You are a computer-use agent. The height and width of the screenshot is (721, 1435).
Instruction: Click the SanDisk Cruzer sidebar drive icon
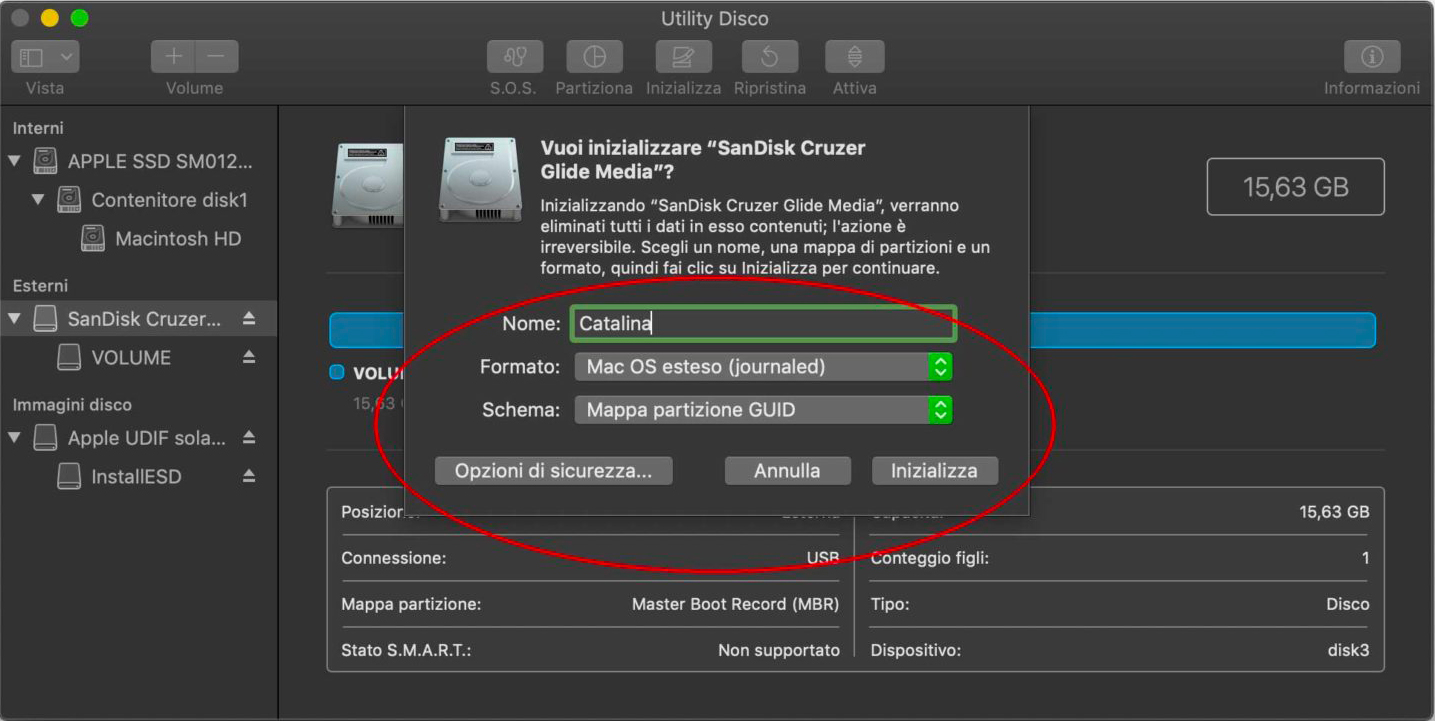[x=45, y=319]
